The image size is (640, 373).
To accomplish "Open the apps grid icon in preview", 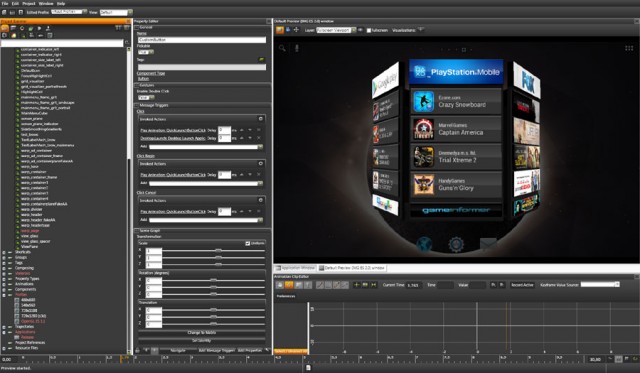I will pyautogui.click(x=629, y=48).
